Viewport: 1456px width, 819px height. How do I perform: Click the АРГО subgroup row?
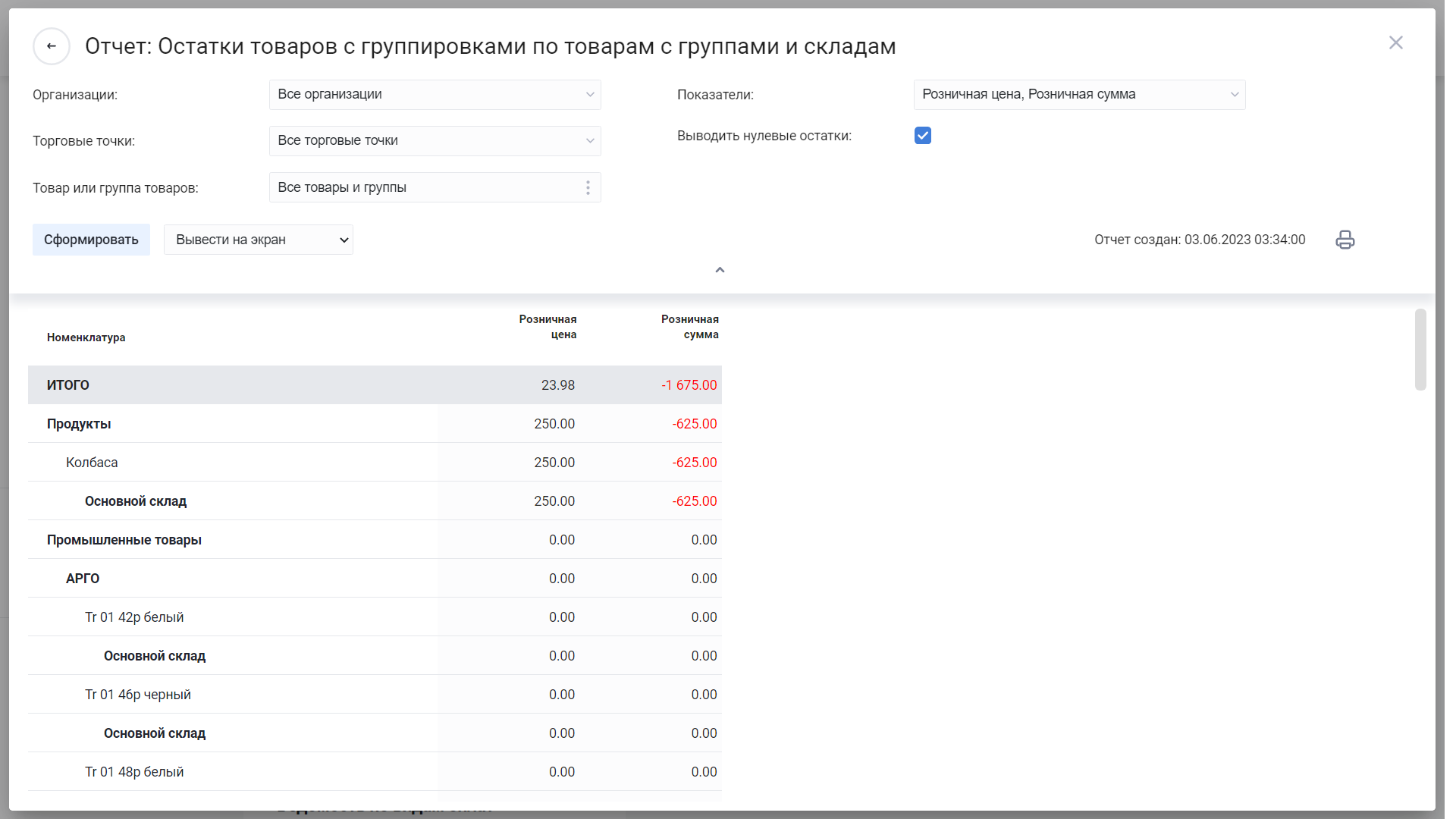[83, 579]
